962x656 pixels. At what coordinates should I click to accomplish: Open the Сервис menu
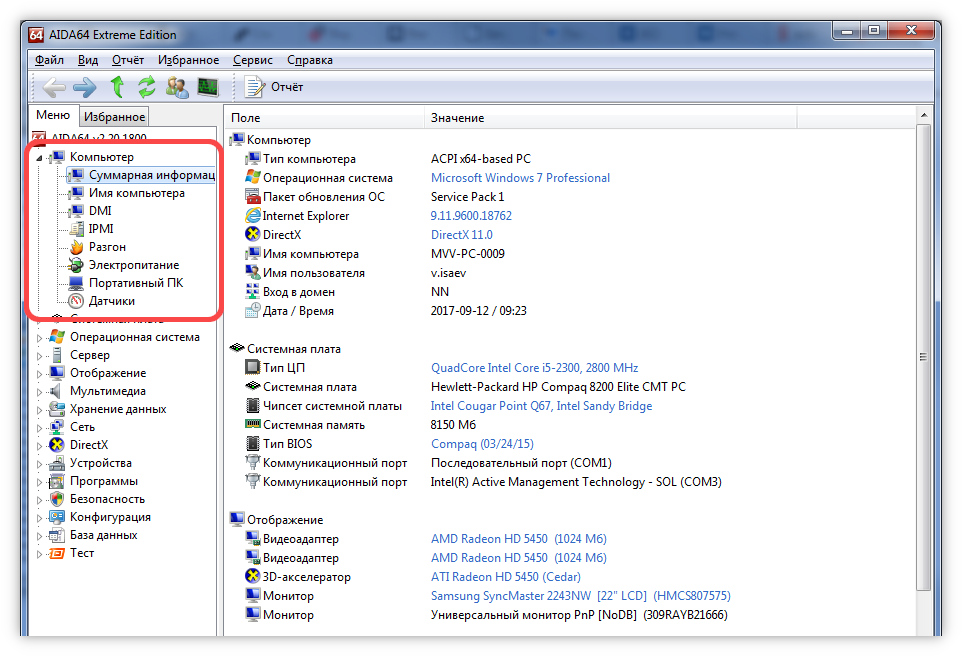(x=253, y=60)
